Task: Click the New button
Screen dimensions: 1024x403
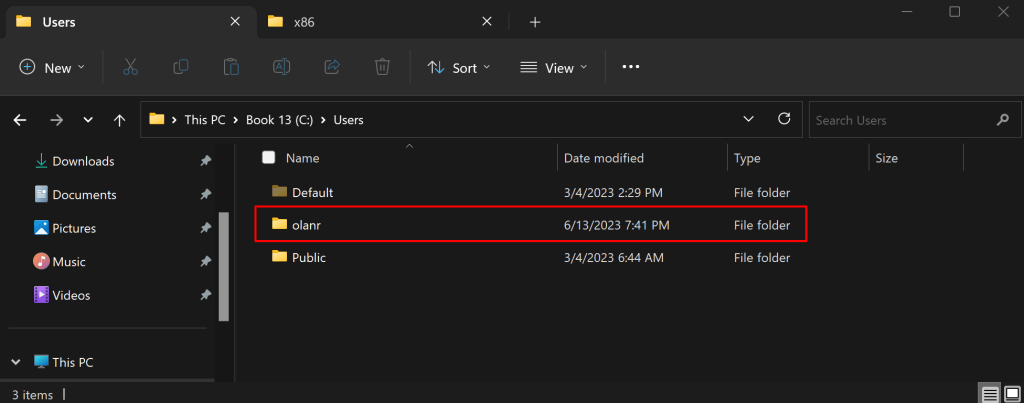Action: [52, 67]
